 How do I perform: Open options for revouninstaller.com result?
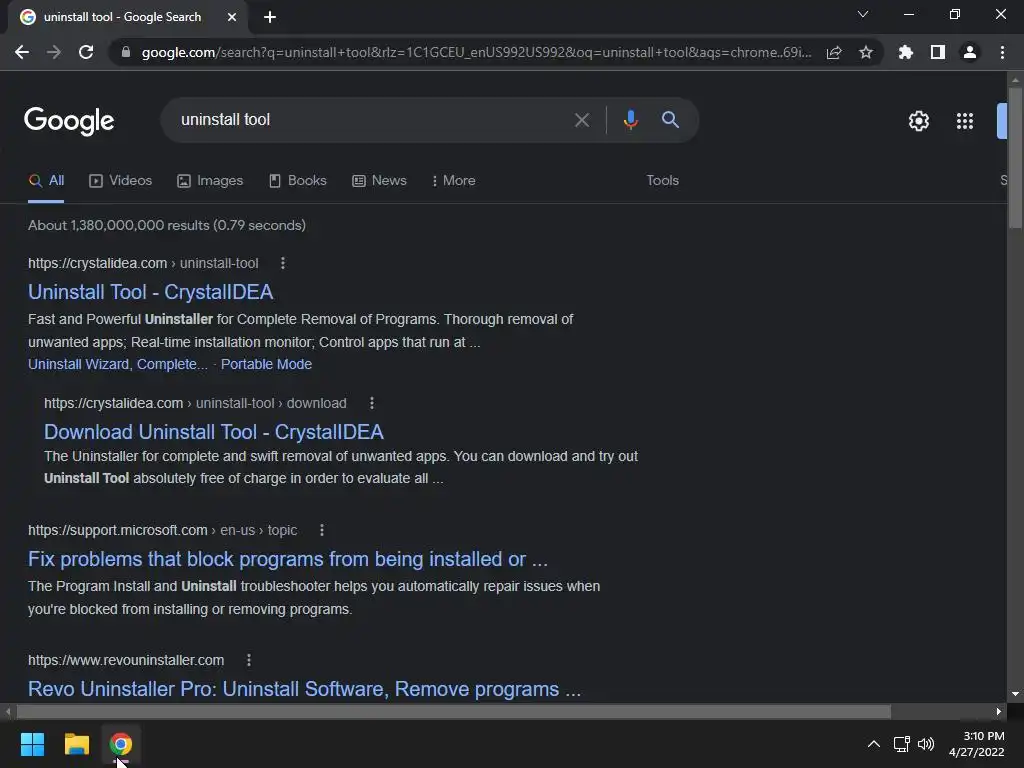tap(249, 660)
